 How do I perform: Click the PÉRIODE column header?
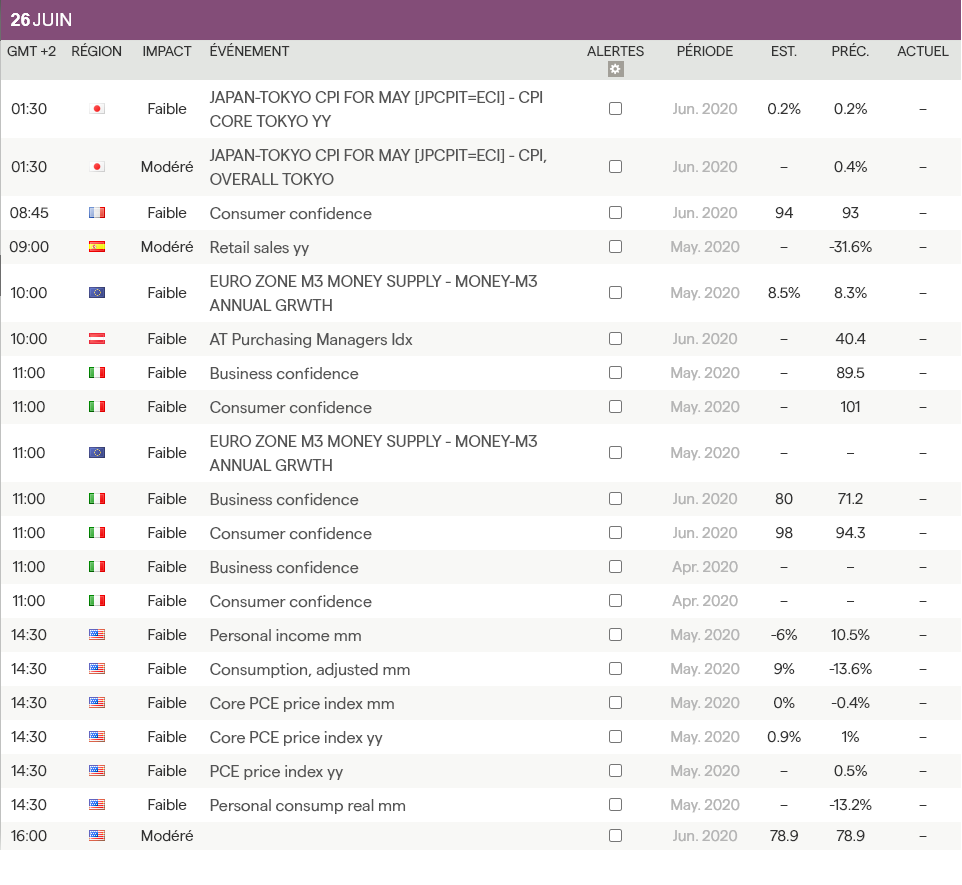705,52
